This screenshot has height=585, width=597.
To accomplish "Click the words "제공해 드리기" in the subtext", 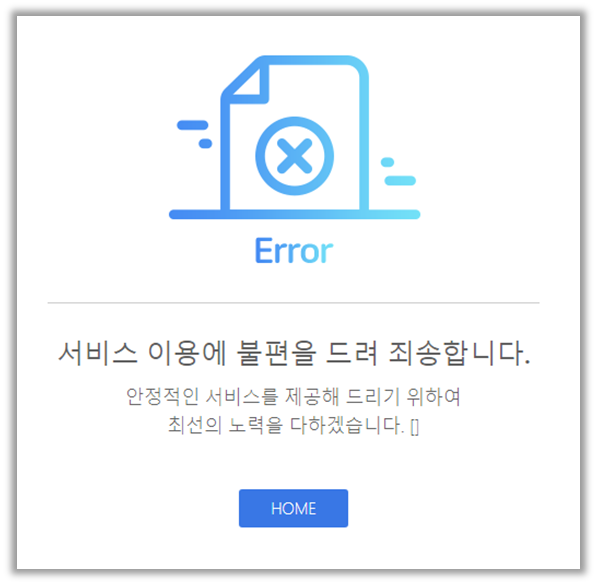I will tap(342, 396).
